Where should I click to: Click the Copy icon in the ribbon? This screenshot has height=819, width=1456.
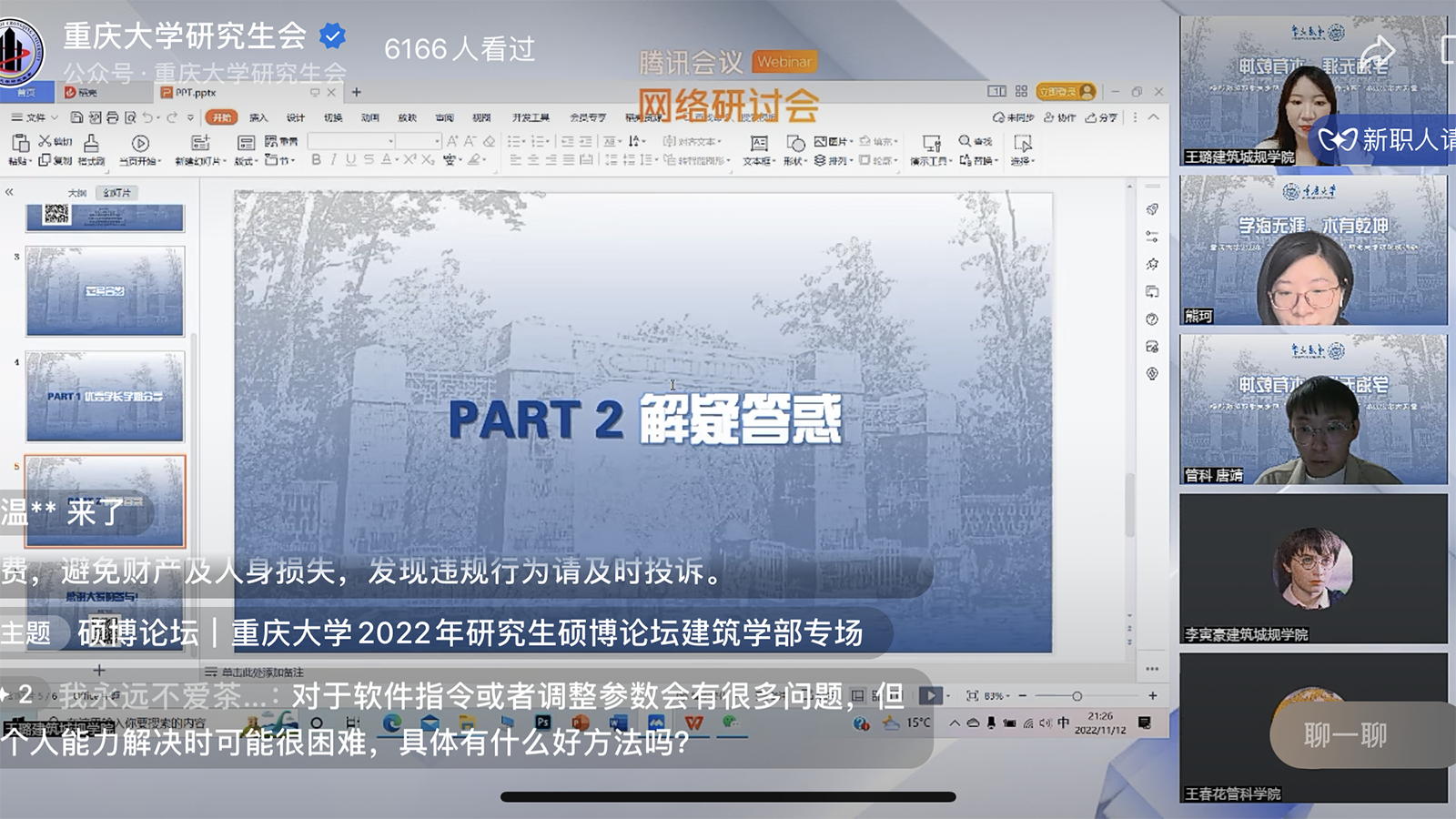point(45,160)
